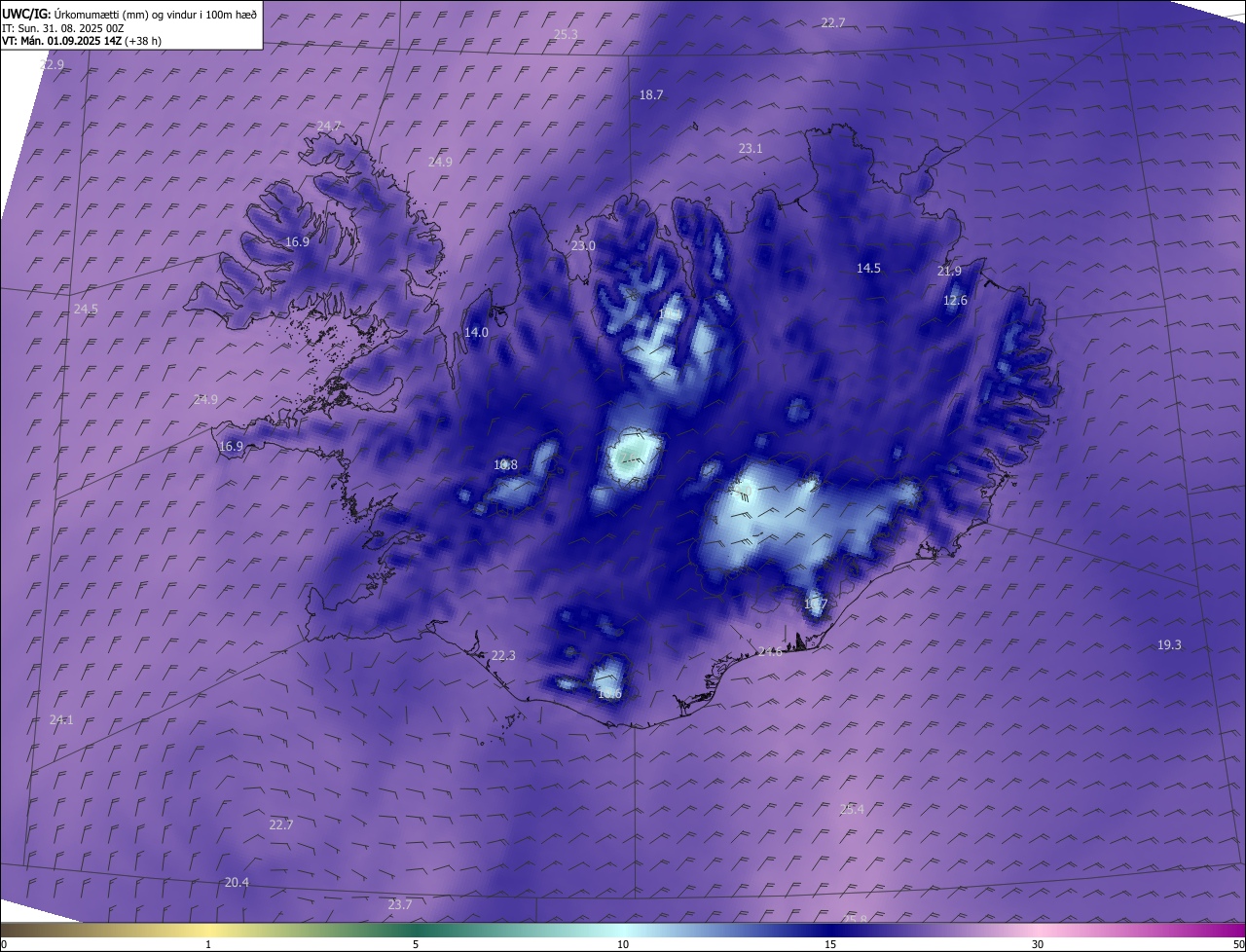1246x952 pixels.
Task: Click the 14.5 value label
Action: click(868, 268)
